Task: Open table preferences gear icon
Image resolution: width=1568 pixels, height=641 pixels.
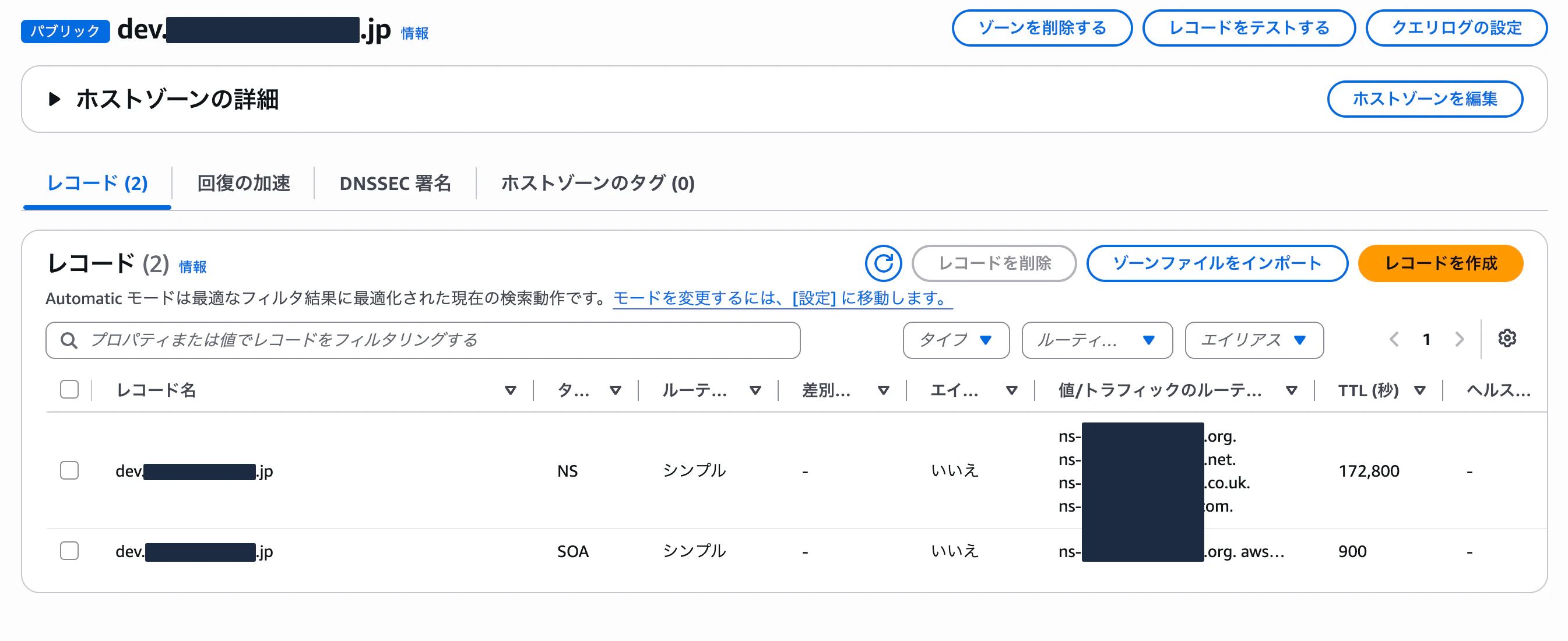Action: pyautogui.click(x=1507, y=339)
